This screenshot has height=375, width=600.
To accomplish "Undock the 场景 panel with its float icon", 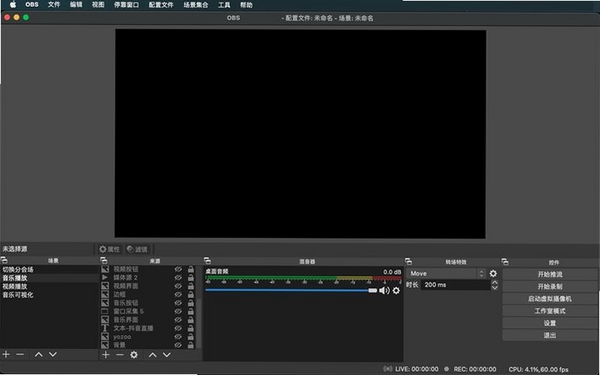I will tap(4, 260).
